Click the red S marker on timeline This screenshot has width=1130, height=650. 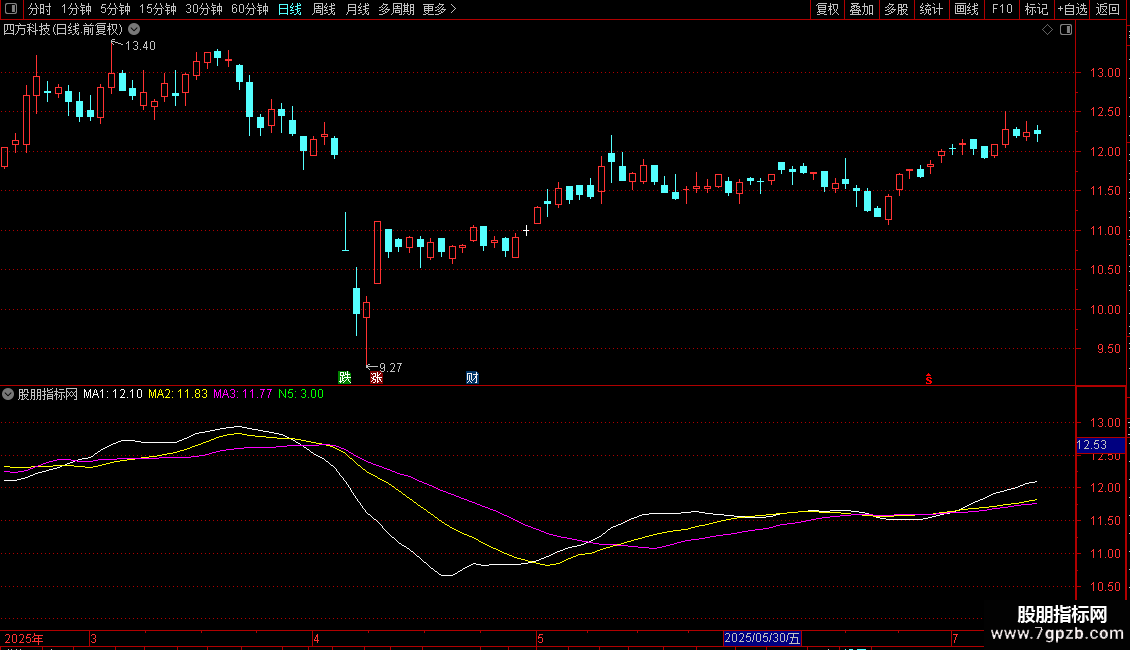929,379
